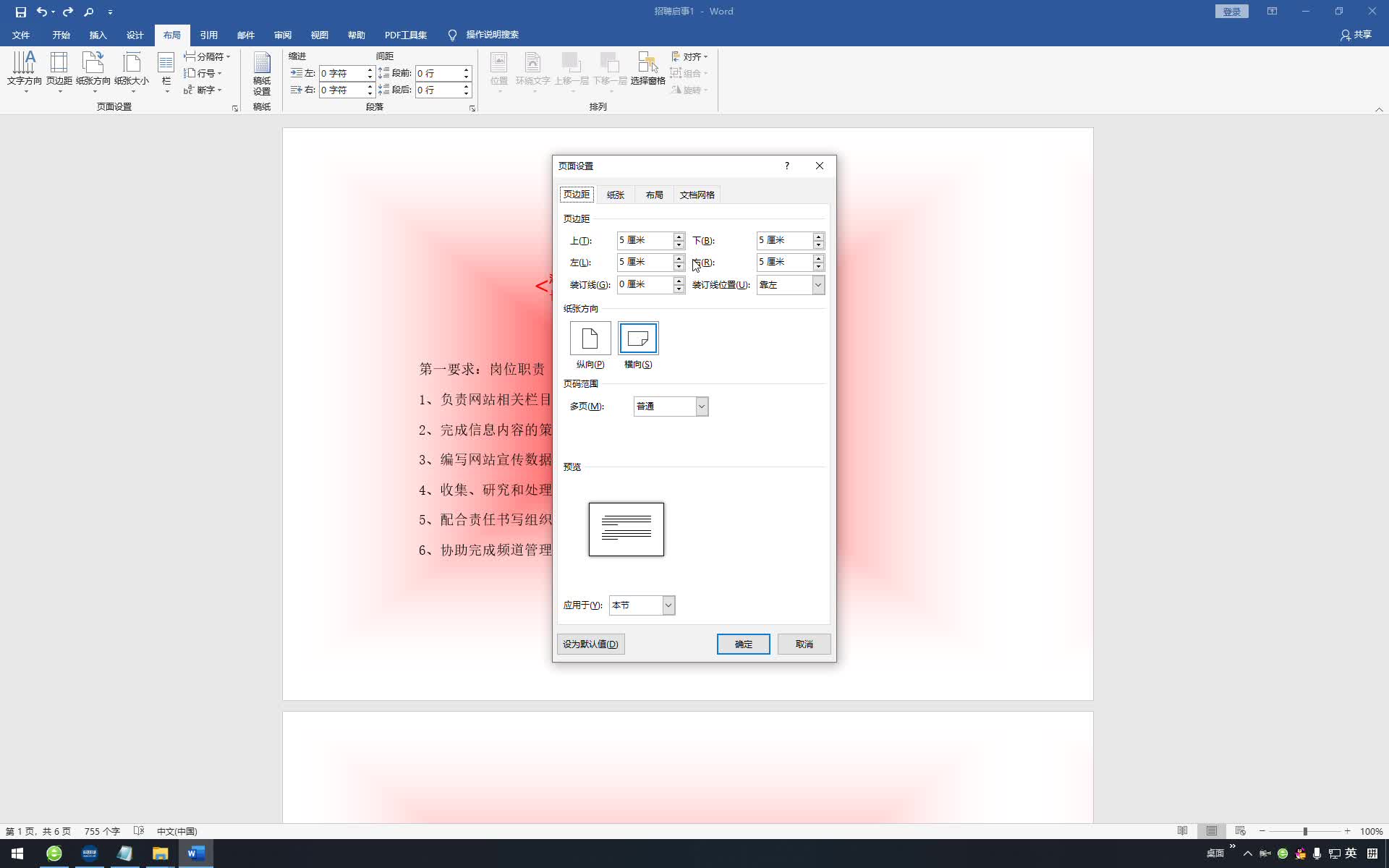Screen dimensions: 1389x868
Task: Open page setup dialog launcher in ribbon
Action: pyautogui.click(x=235, y=108)
